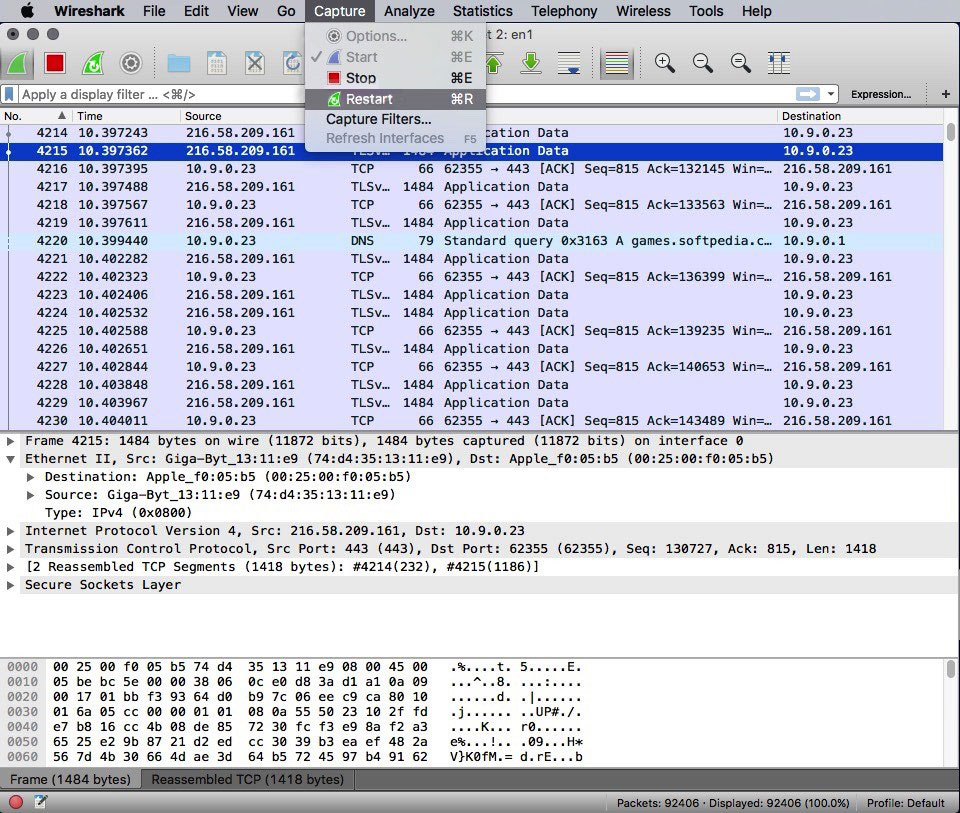Stop capture with the red square toolbar icon
This screenshot has width=960, height=813.
(55, 63)
